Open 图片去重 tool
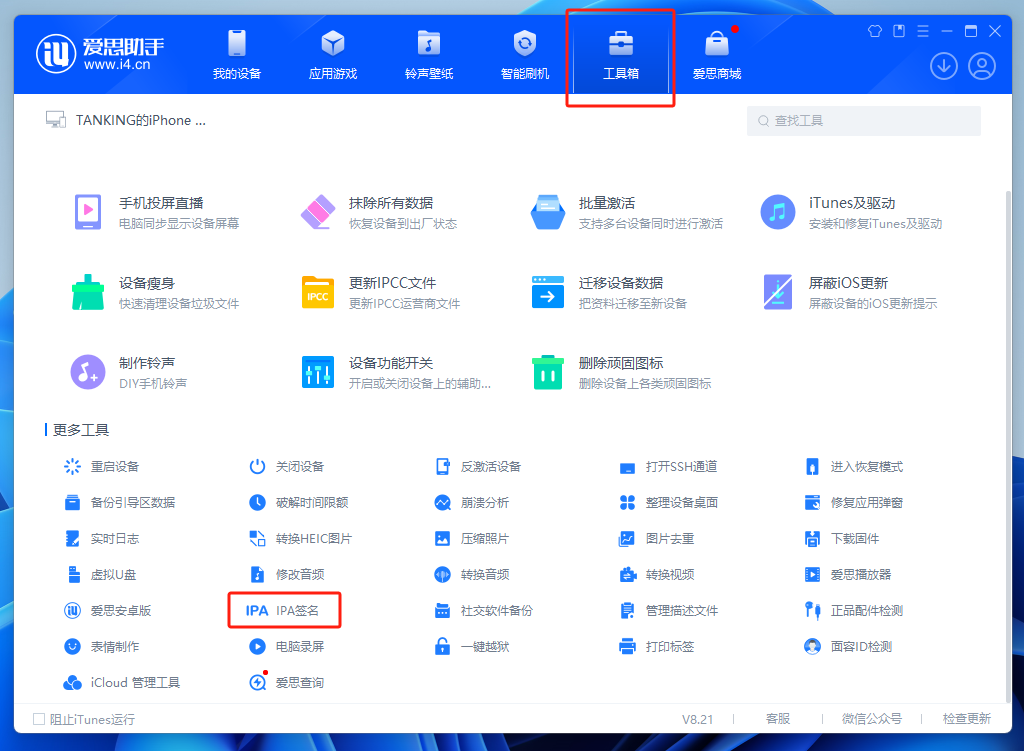Viewport: 1024px width, 751px height. click(x=656, y=538)
